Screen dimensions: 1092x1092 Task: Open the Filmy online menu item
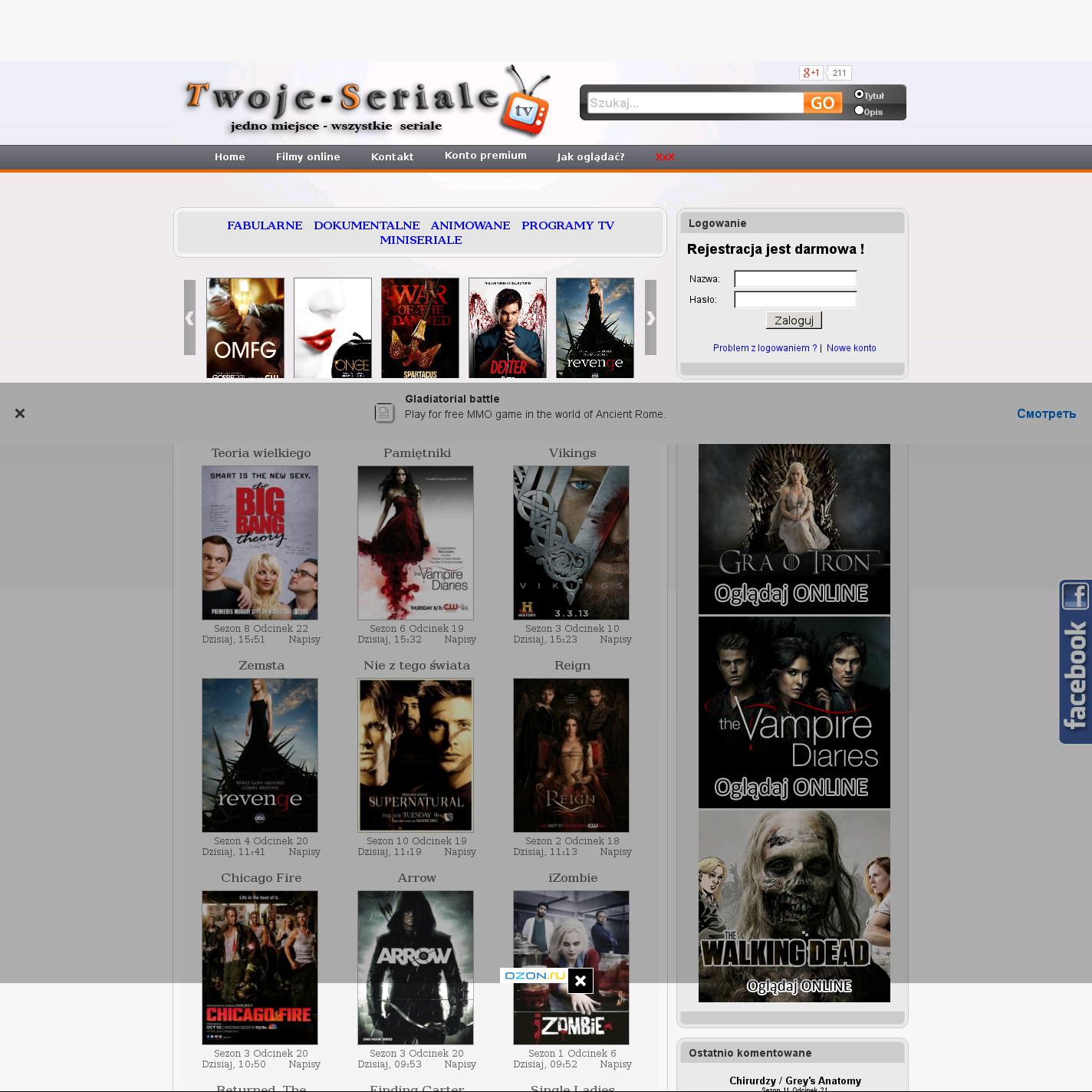tap(308, 156)
